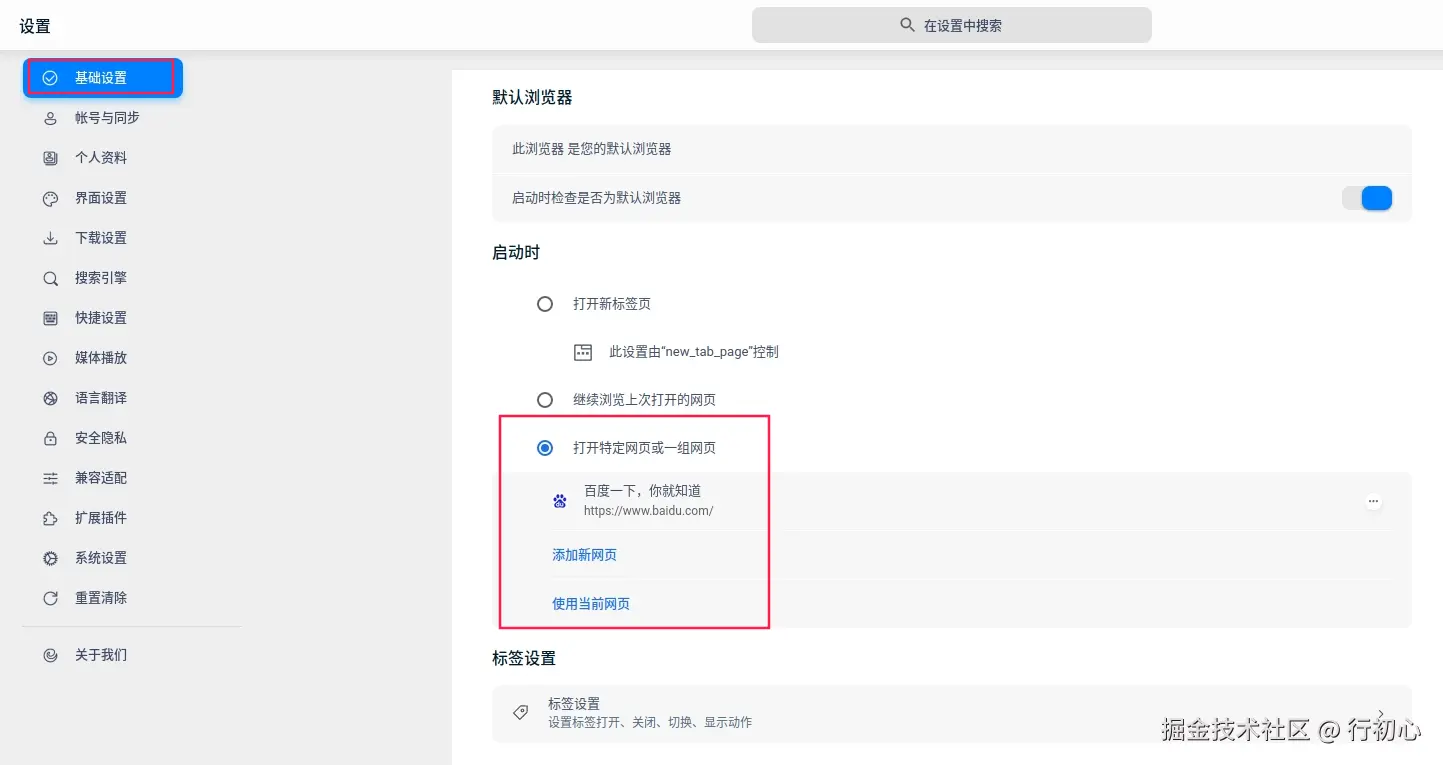
Task: Click the Baidu paw favicon in startup list
Action: [x=559, y=500]
